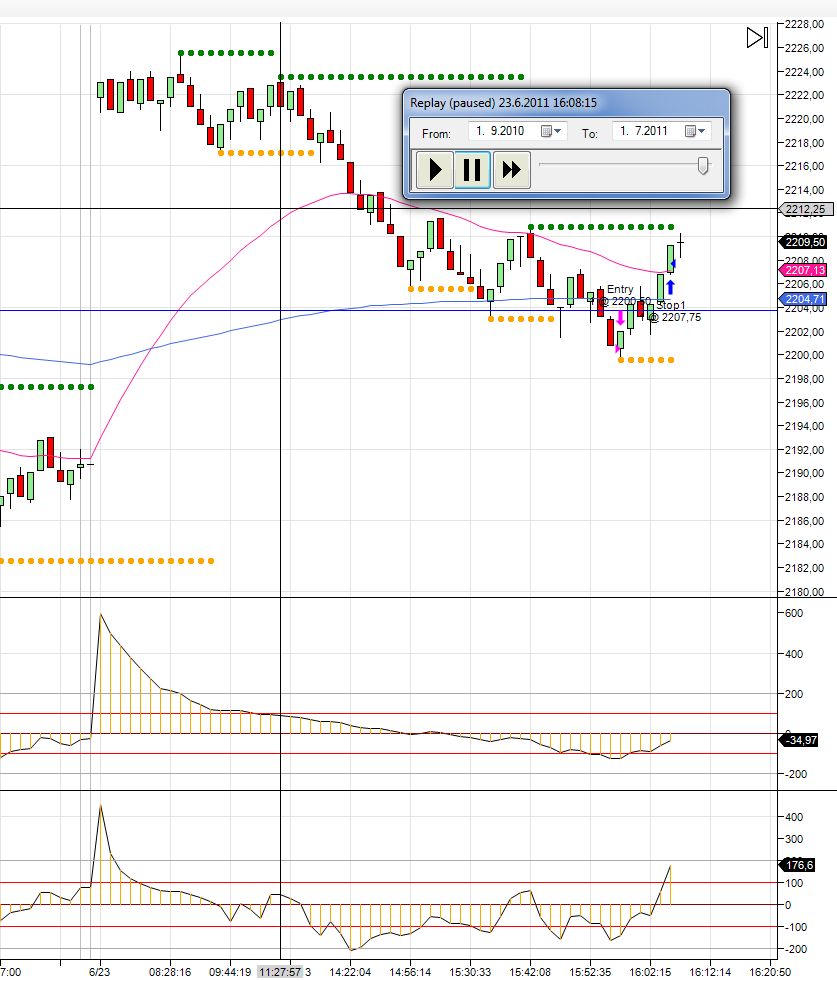Click the -34,97 indicator value label

pyautogui.click(x=799, y=740)
